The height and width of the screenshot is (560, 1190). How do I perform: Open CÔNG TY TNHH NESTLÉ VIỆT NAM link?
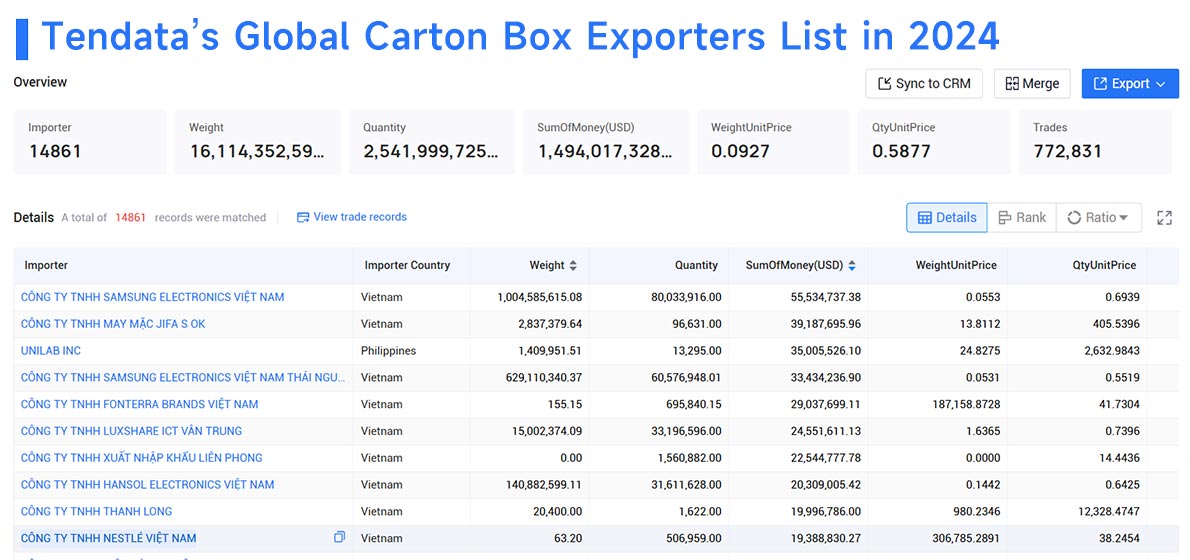(x=109, y=538)
